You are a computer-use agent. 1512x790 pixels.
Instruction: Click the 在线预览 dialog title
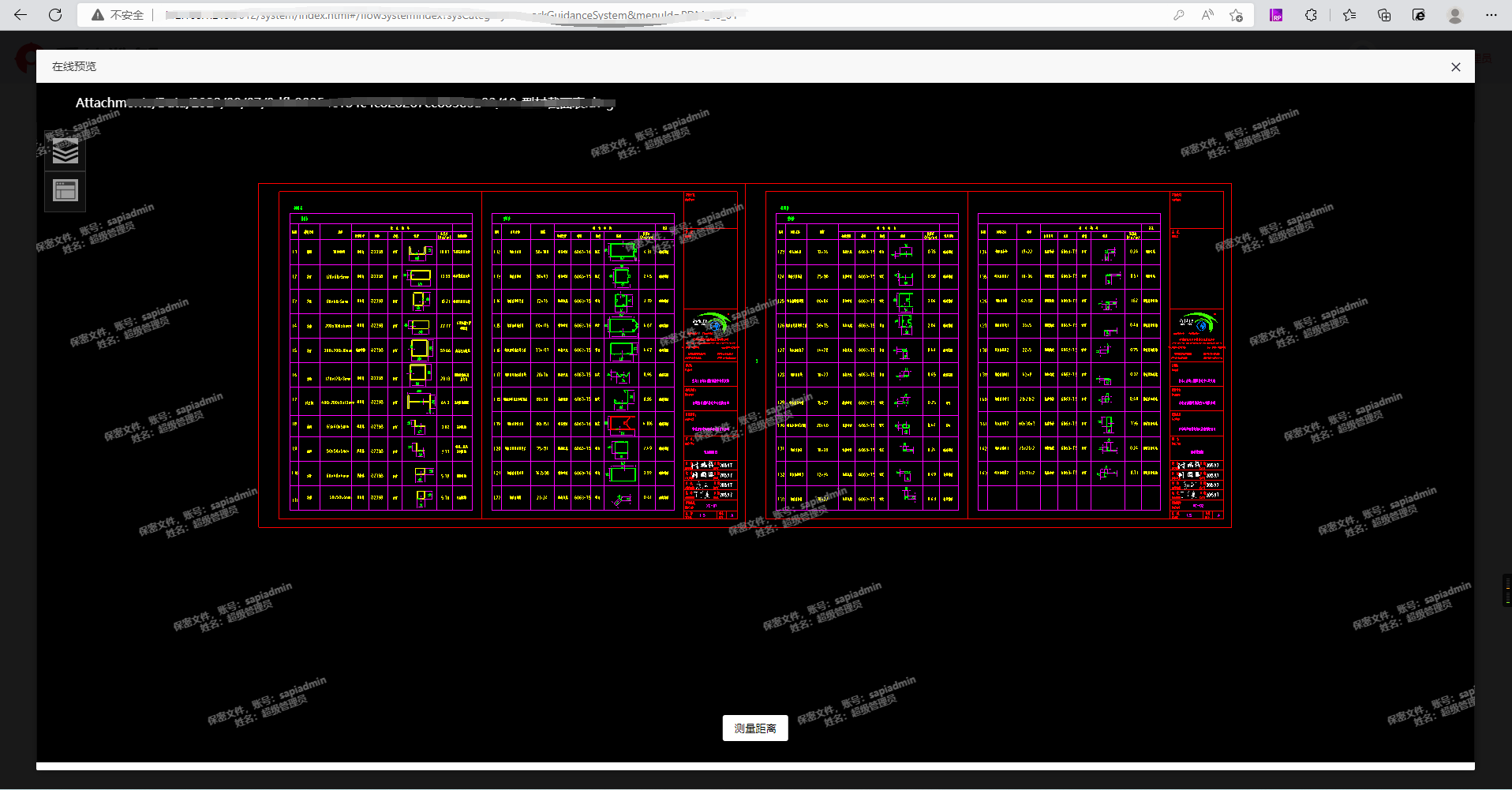point(74,66)
